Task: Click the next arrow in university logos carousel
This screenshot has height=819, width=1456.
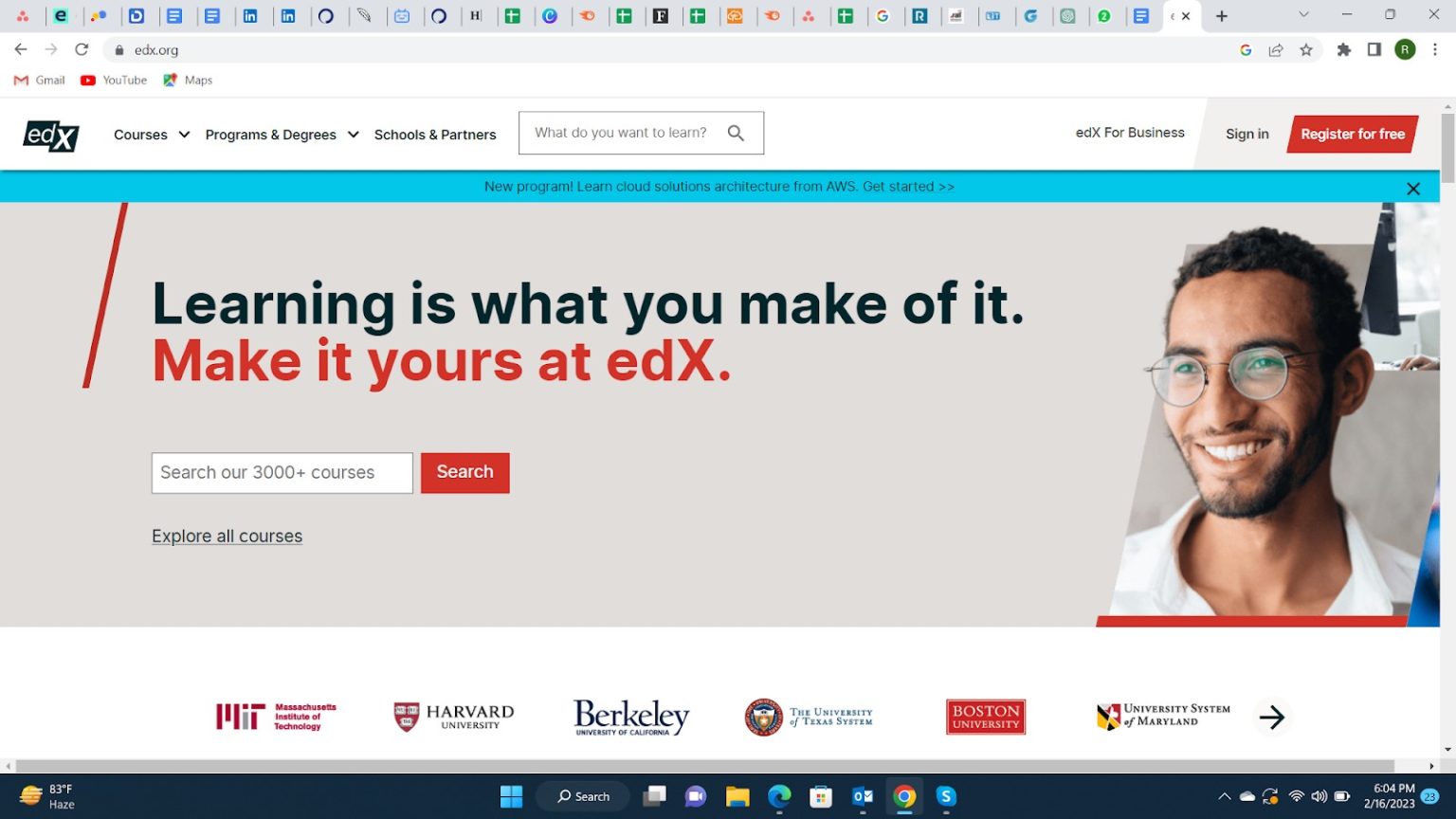Action: point(1271,717)
